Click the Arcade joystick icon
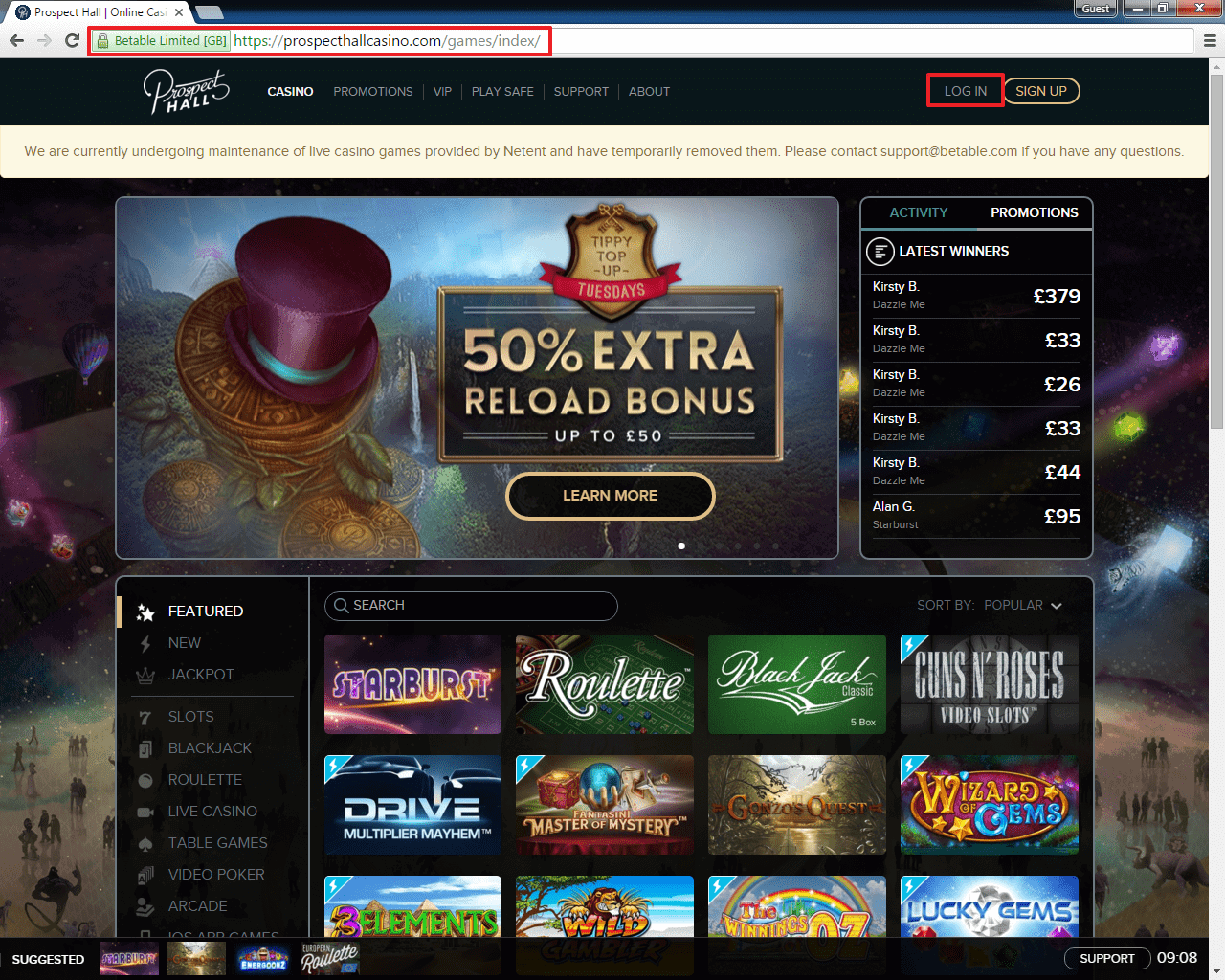The width and height of the screenshot is (1225, 980). 145,906
